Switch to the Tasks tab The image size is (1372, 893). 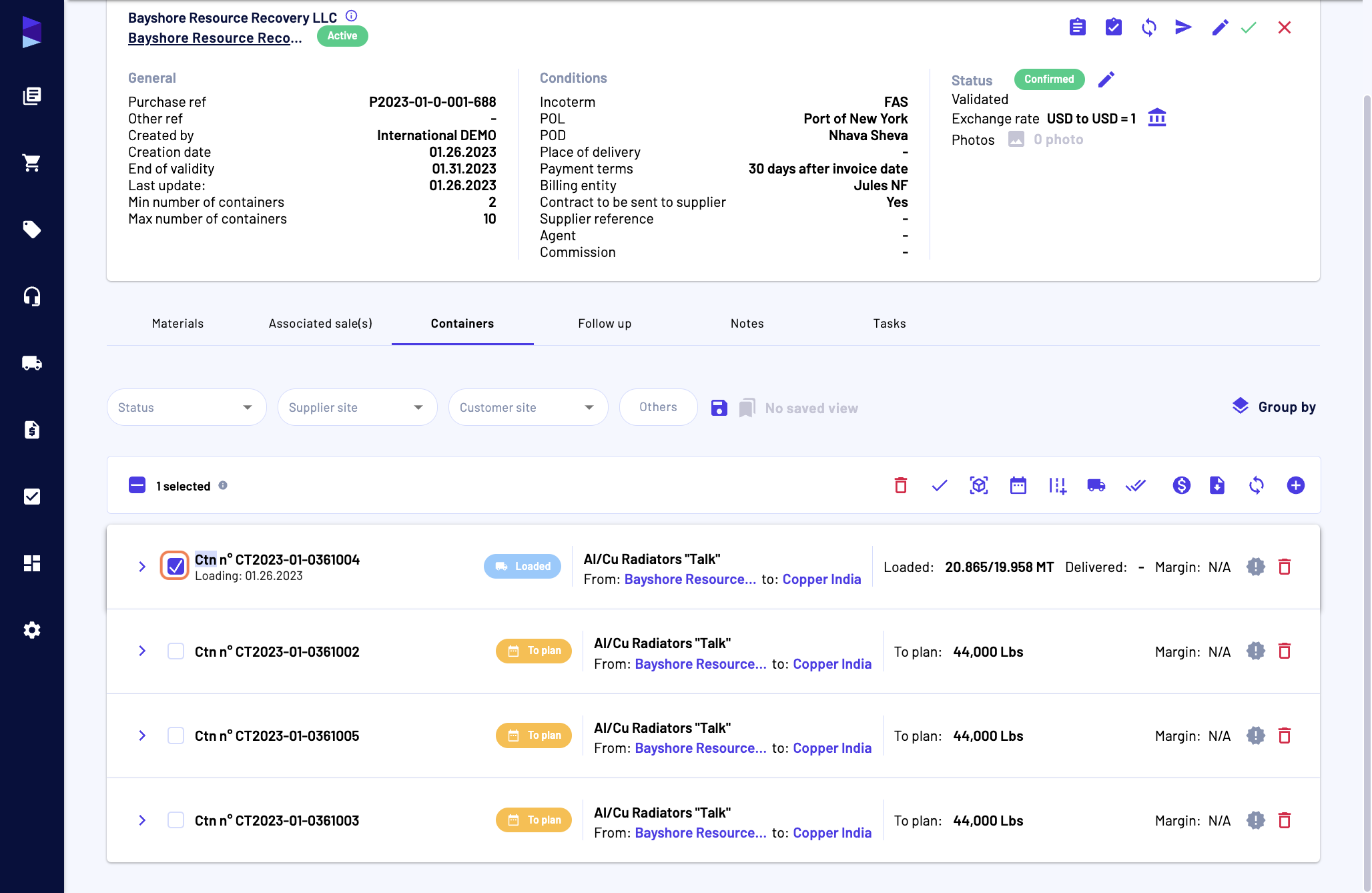coord(890,324)
